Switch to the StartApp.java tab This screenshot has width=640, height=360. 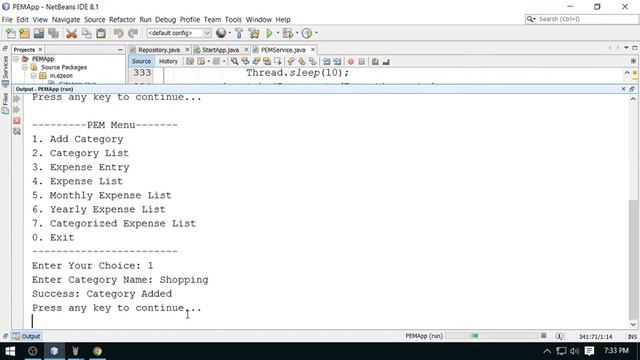[x=220, y=50]
